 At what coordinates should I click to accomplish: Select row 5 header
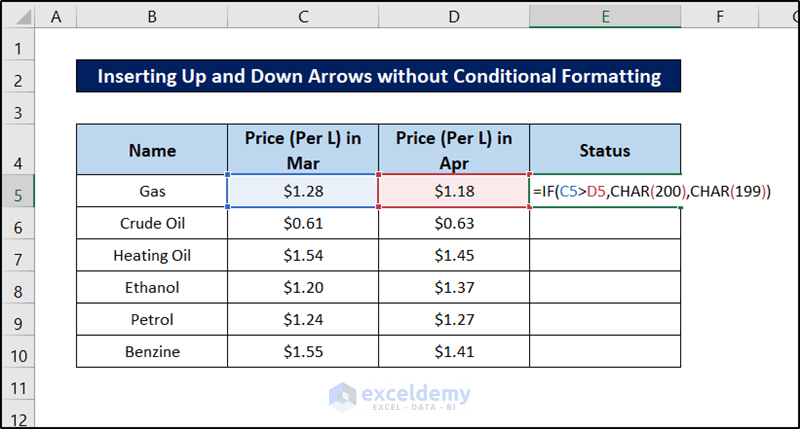click(x=19, y=191)
